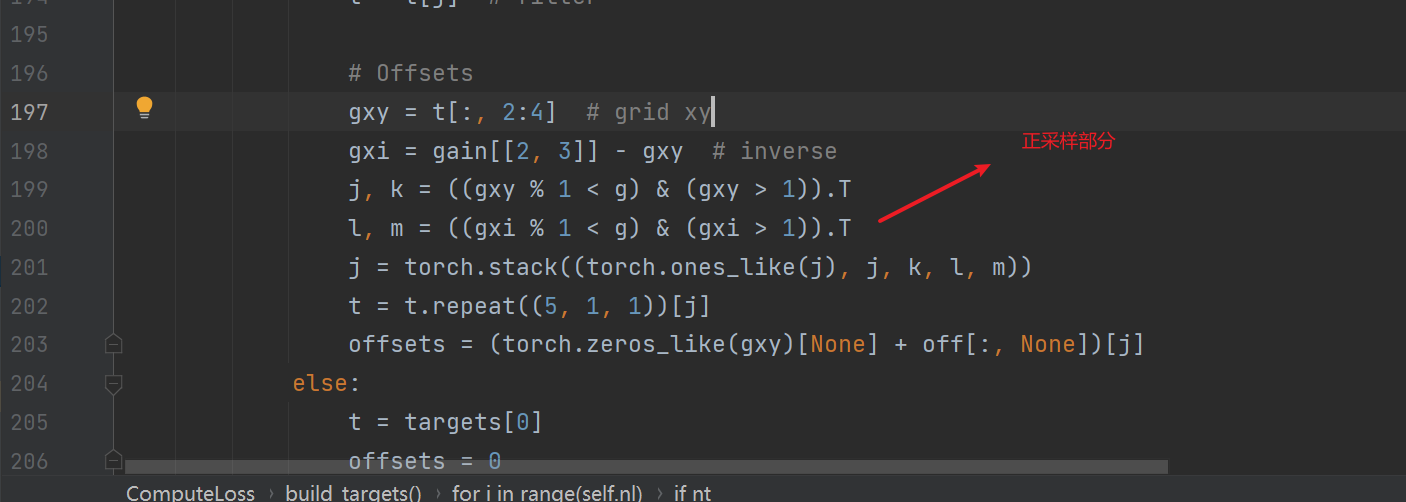This screenshot has height=502, width=1406.
Task: Toggle the fold marker on line 206
Action: pyautogui.click(x=114, y=459)
